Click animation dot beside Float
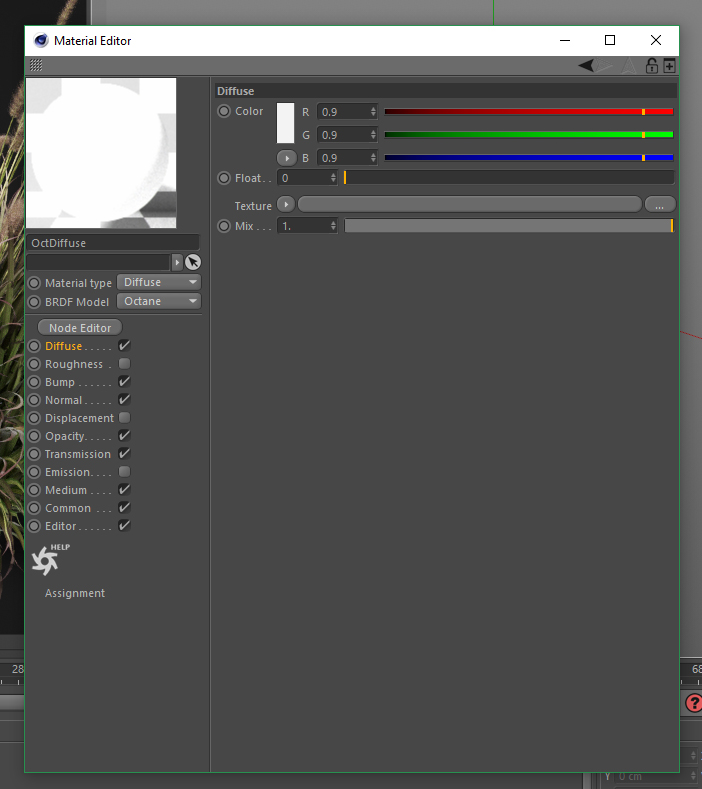Screen dimensions: 702x789 [224, 178]
